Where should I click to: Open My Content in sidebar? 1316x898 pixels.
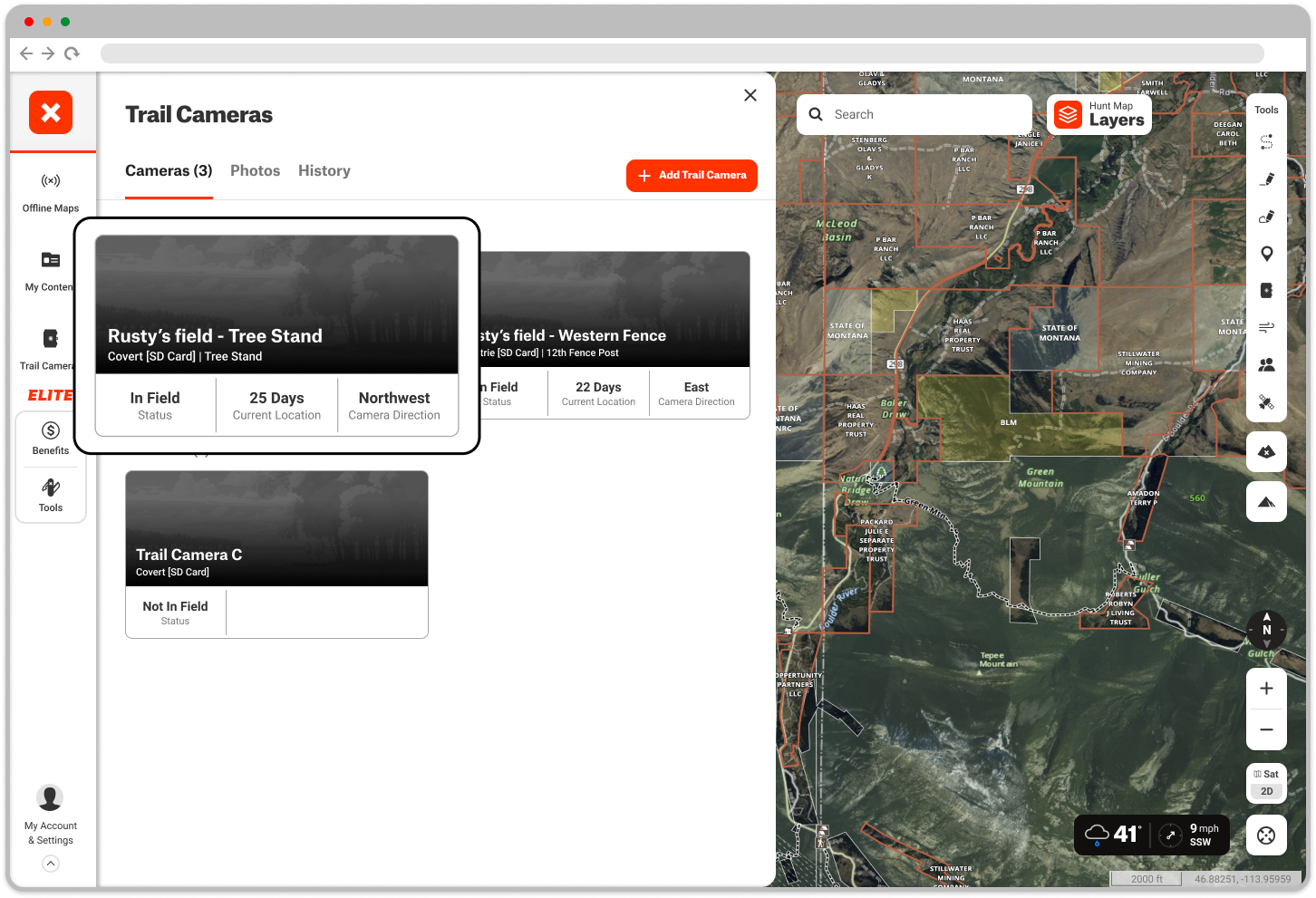[x=51, y=272]
